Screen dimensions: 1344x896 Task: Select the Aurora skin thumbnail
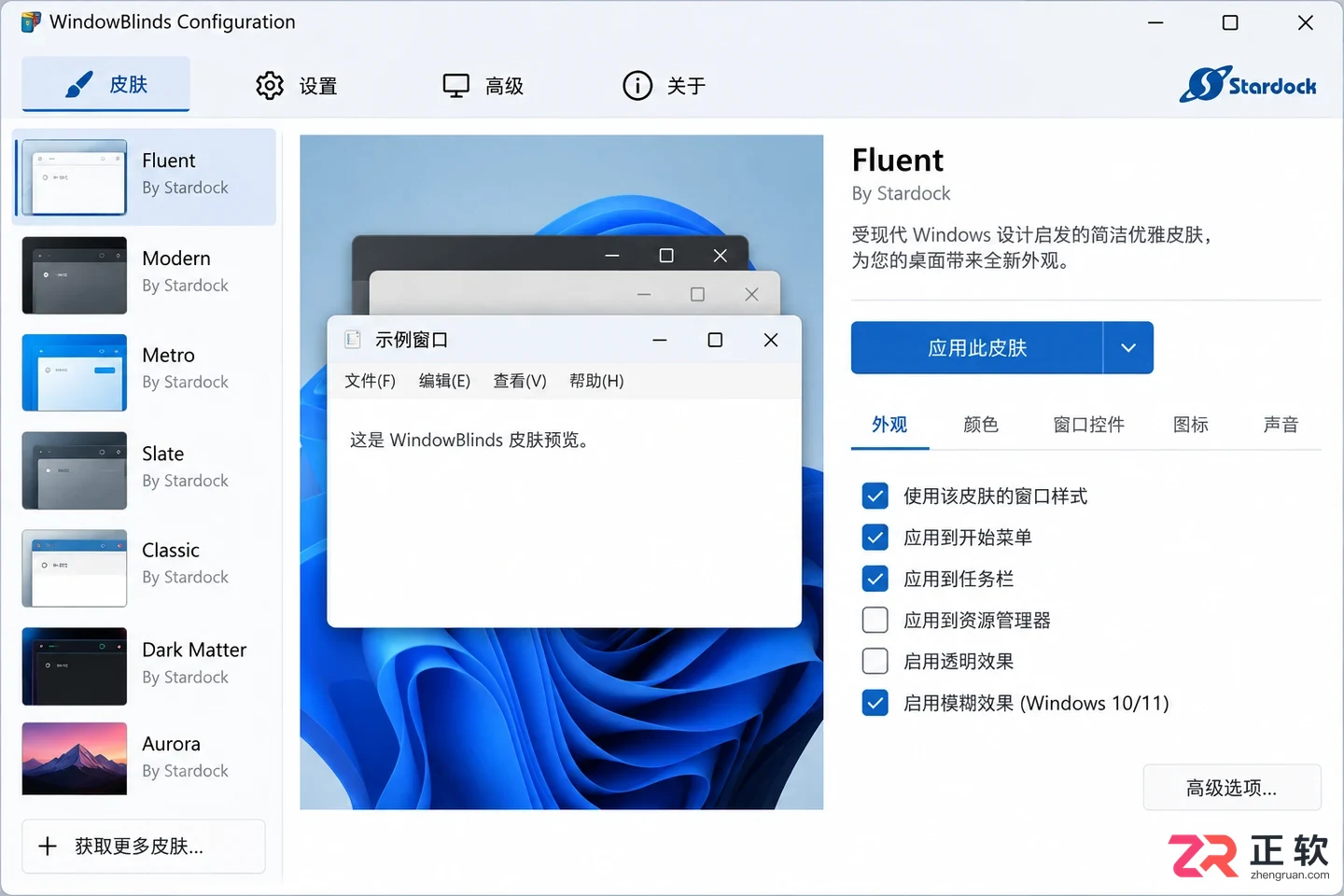75,759
